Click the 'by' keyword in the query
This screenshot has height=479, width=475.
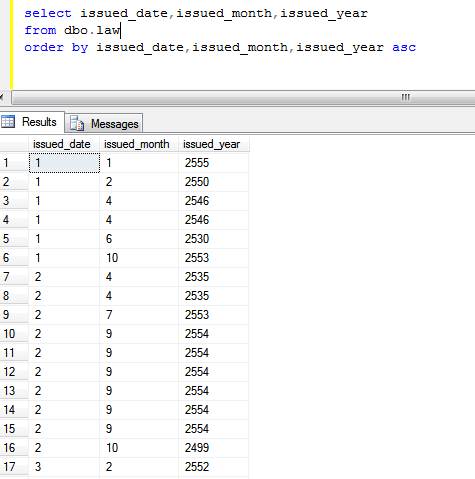pyautogui.click(x=80, y=48)
